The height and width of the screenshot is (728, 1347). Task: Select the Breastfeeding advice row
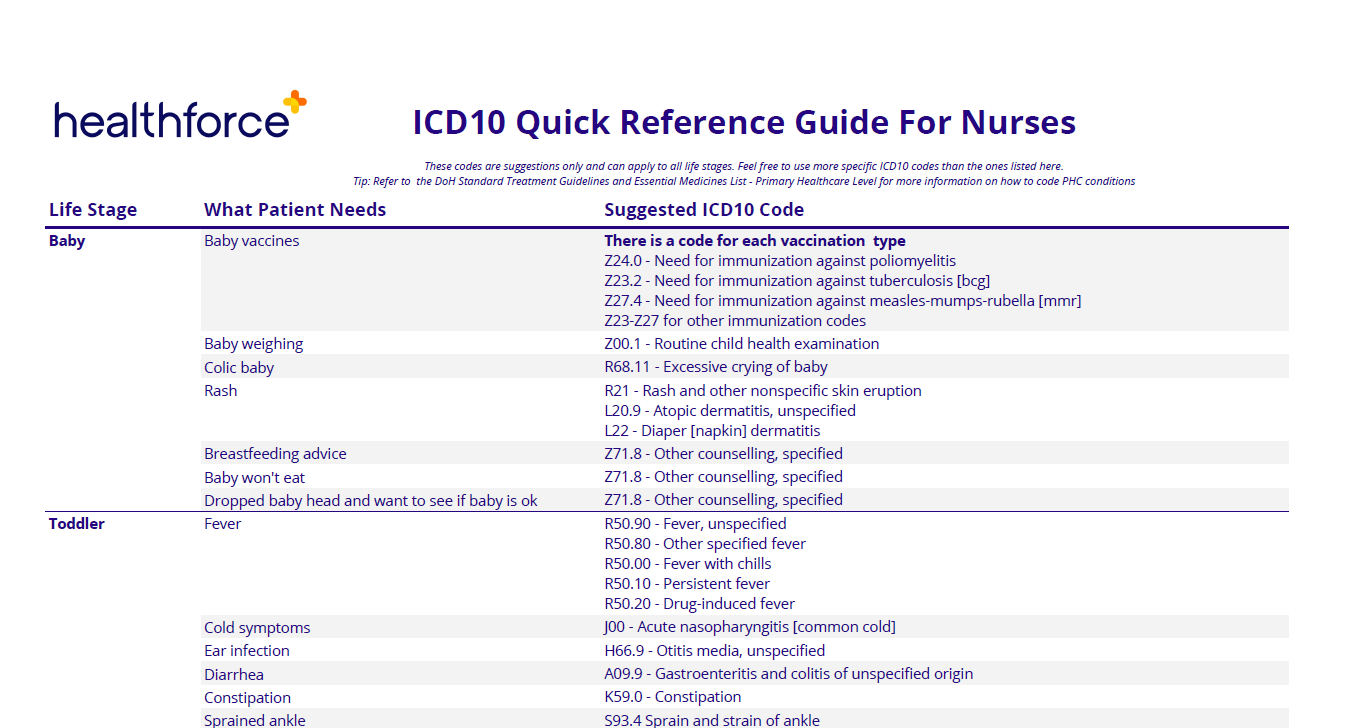pos(275,453)
